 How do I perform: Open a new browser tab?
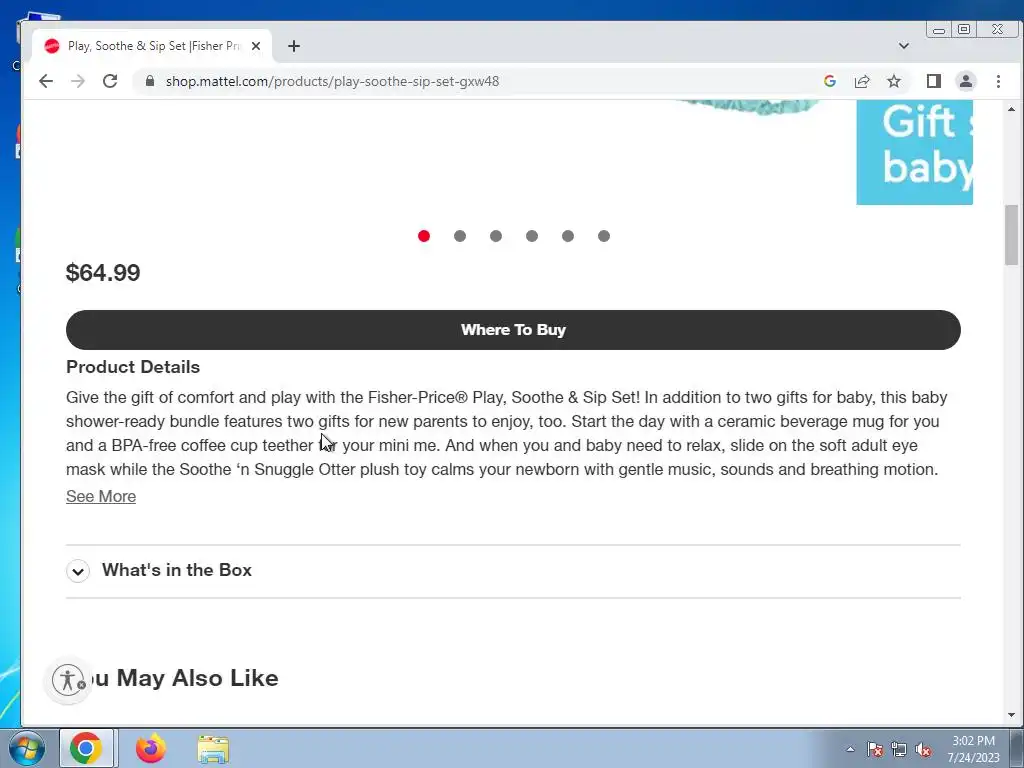(x=294, y=46)
